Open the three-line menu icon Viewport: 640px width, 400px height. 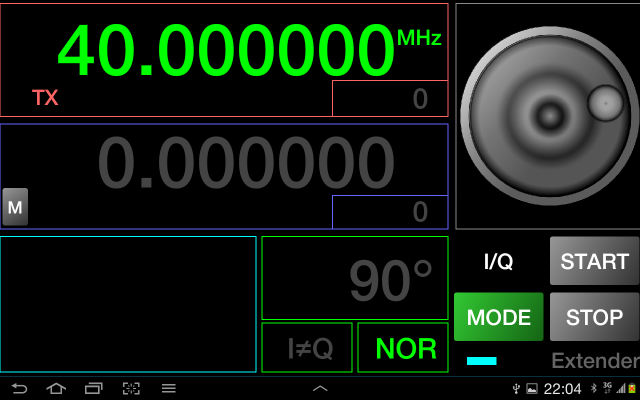[169, 388]
